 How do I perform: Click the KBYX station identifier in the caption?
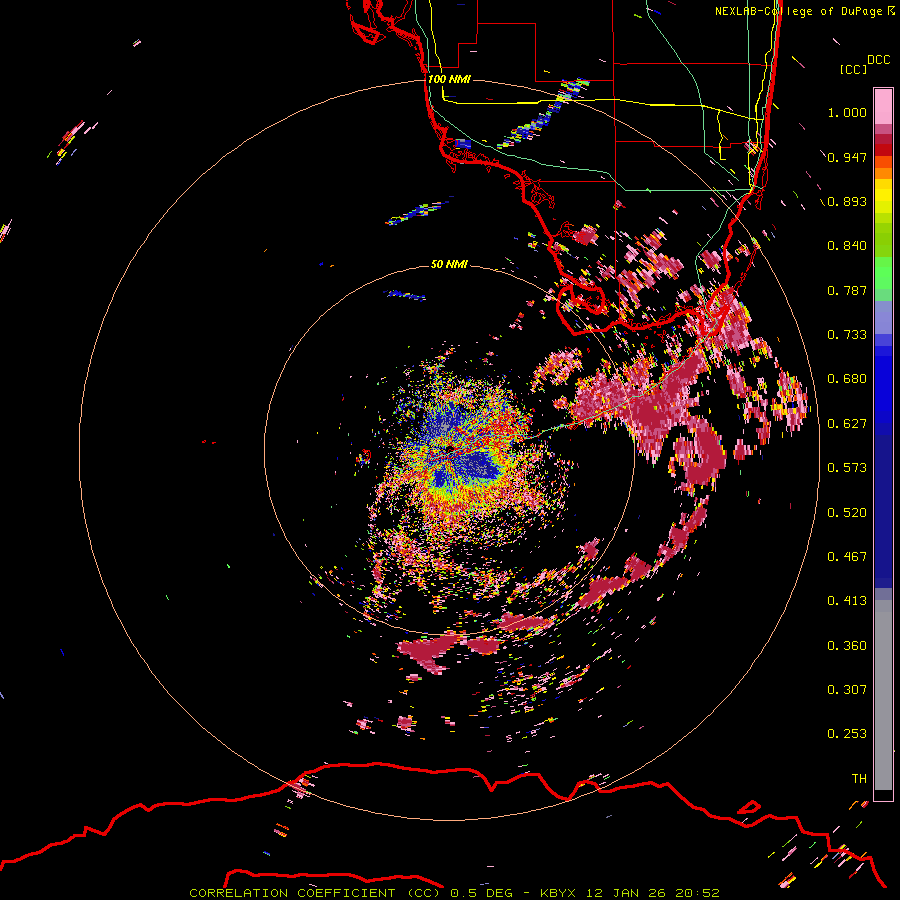click(558, 893)
